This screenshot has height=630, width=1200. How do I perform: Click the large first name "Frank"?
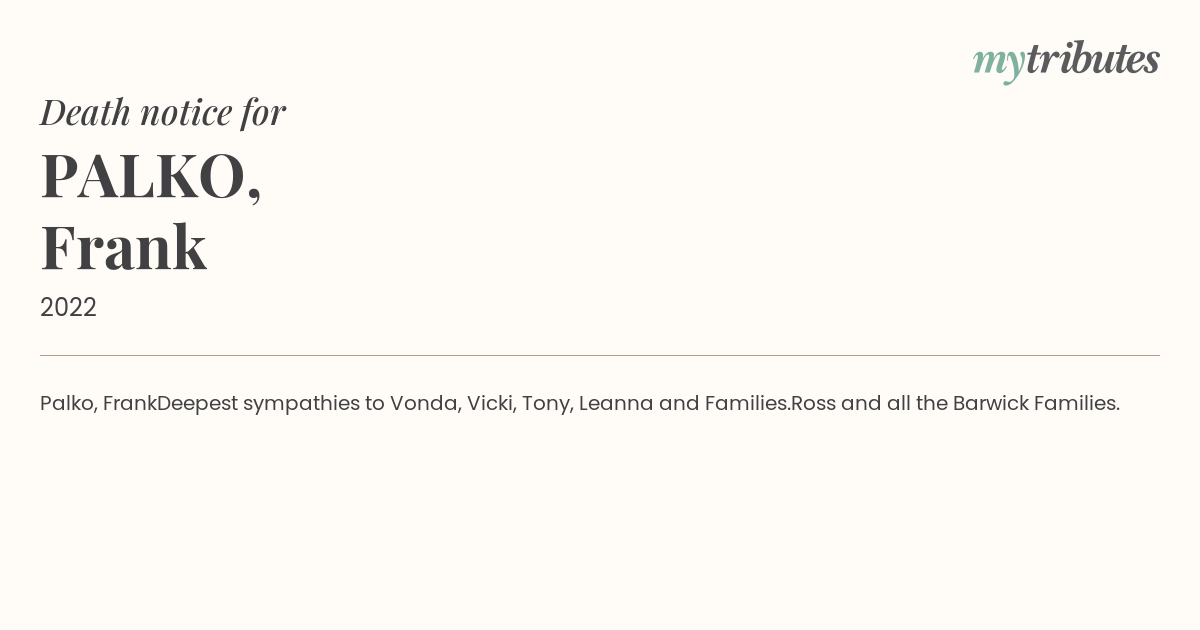[124, 248]
